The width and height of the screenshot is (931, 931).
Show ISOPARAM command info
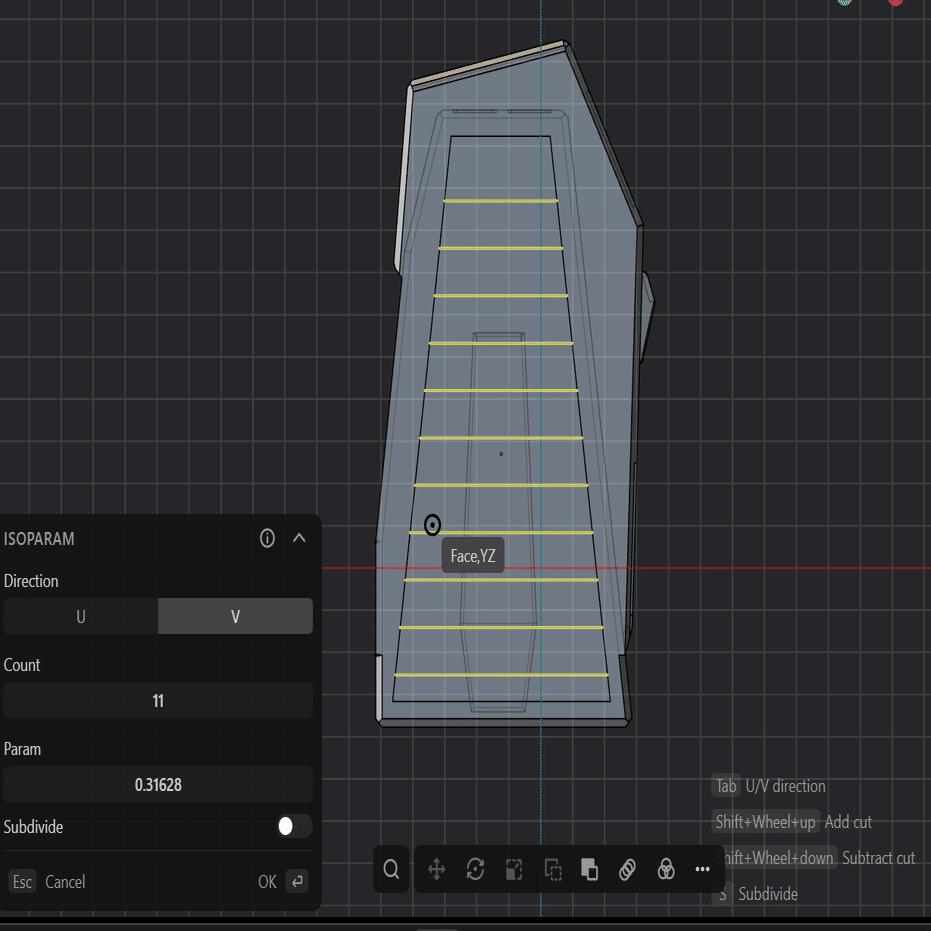267,539
